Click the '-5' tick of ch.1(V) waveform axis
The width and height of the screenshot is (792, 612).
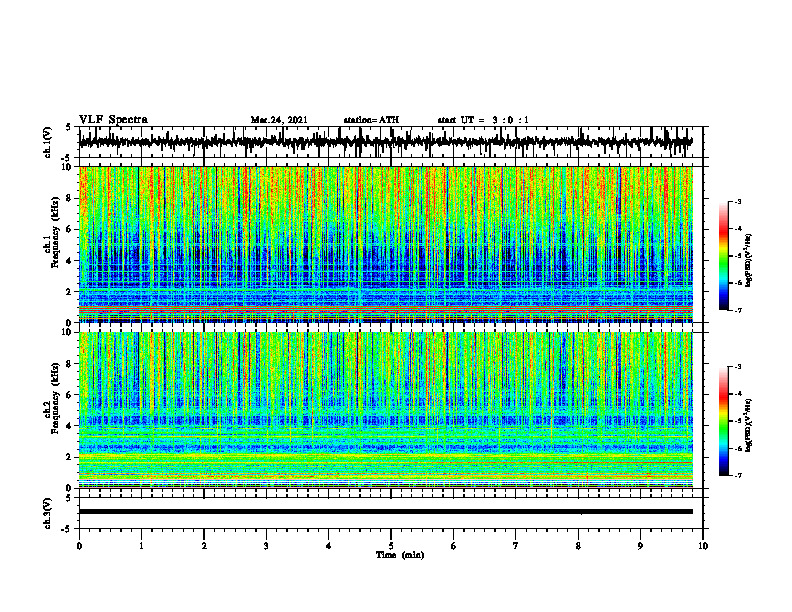(x=66, y=158)
